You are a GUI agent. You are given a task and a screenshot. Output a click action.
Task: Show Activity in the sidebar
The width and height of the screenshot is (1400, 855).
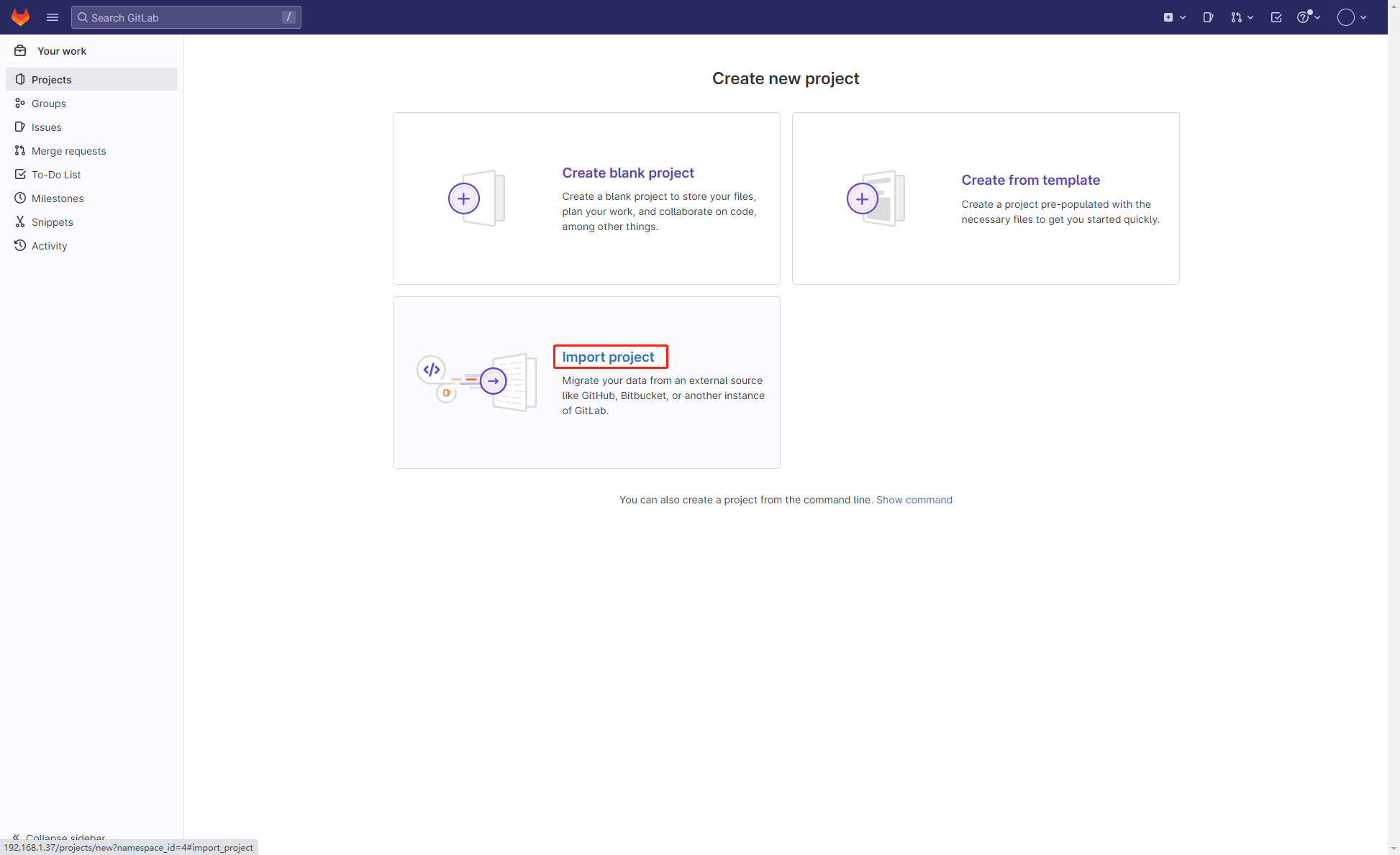[x=91, y=245]
